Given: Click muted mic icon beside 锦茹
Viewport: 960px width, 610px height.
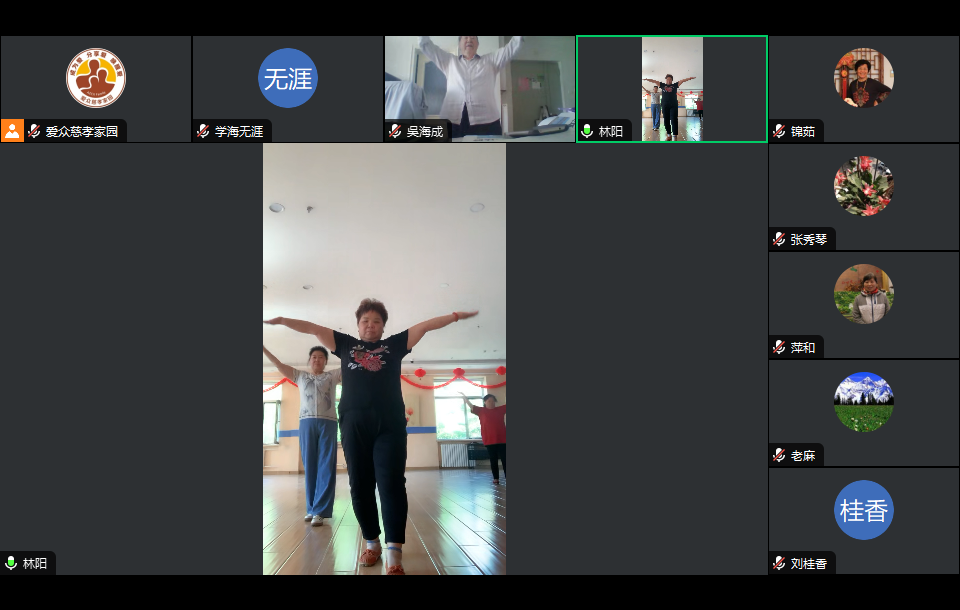Looking at the screenshot, I should click(779, 131).
